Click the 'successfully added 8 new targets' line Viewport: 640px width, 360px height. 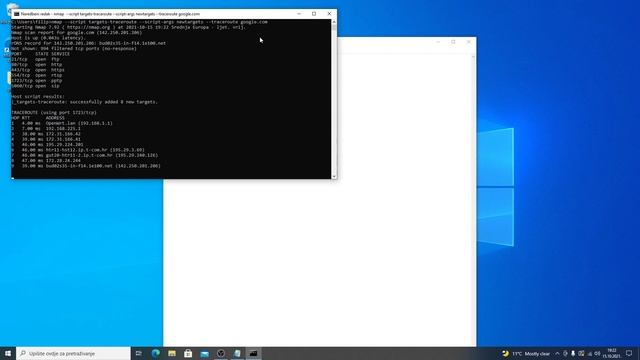(84, 102)
